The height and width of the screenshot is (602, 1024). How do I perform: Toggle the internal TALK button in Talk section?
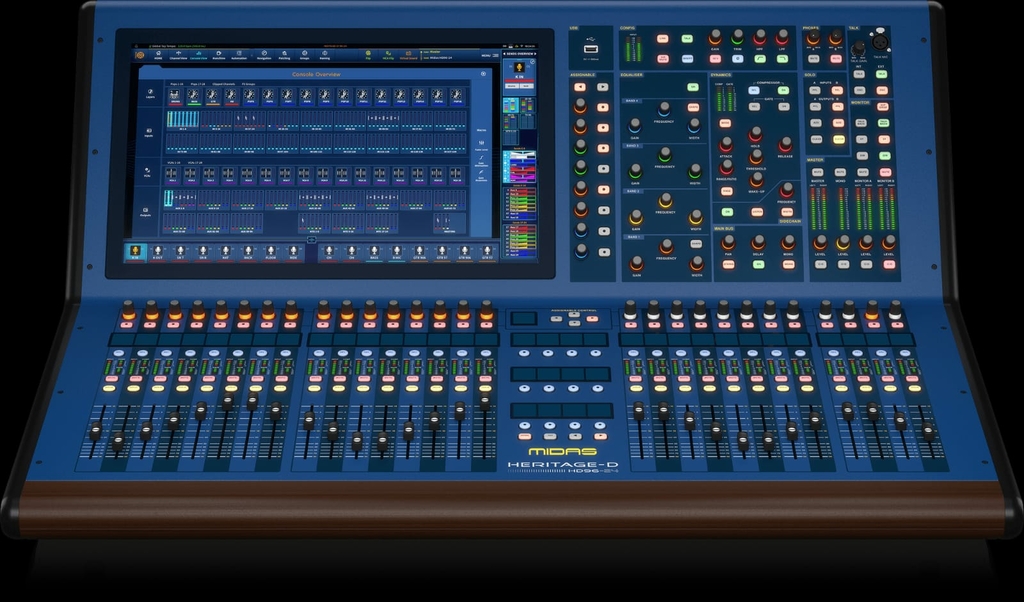[859, 74]
